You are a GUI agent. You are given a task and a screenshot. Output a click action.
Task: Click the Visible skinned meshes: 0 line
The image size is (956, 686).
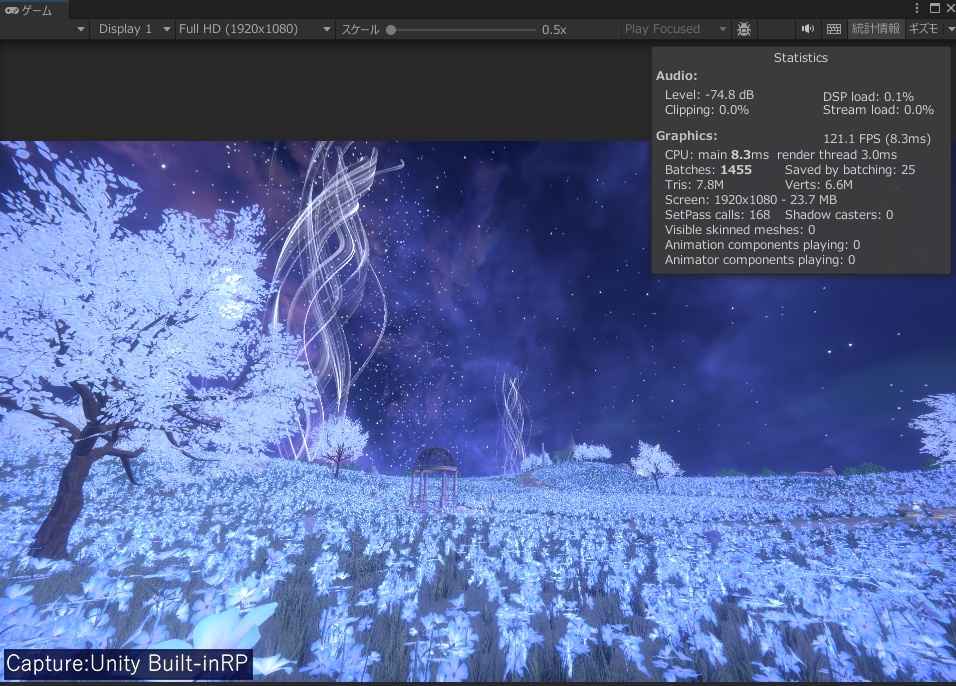740,229
